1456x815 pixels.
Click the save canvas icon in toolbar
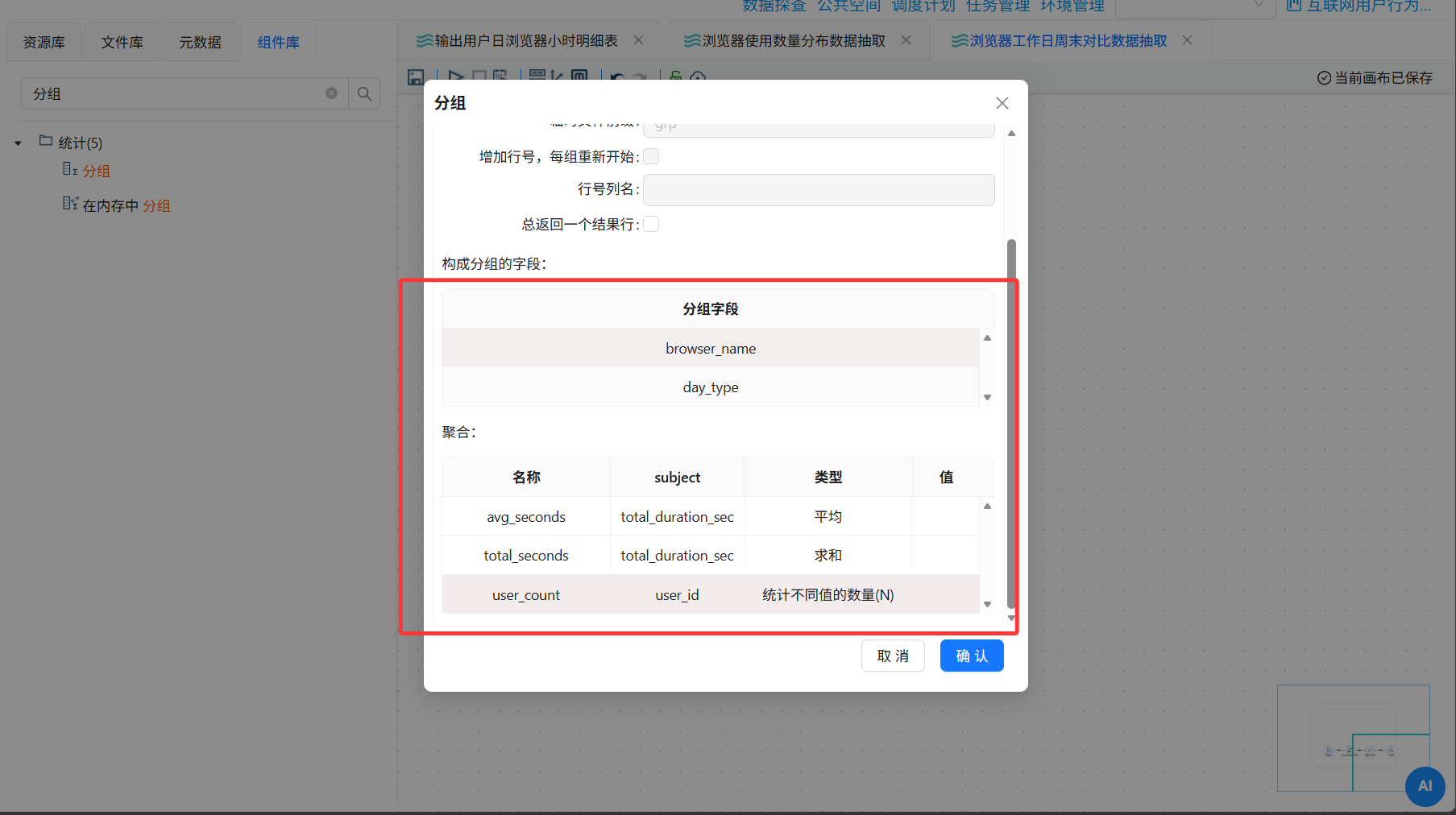(415, 77)
